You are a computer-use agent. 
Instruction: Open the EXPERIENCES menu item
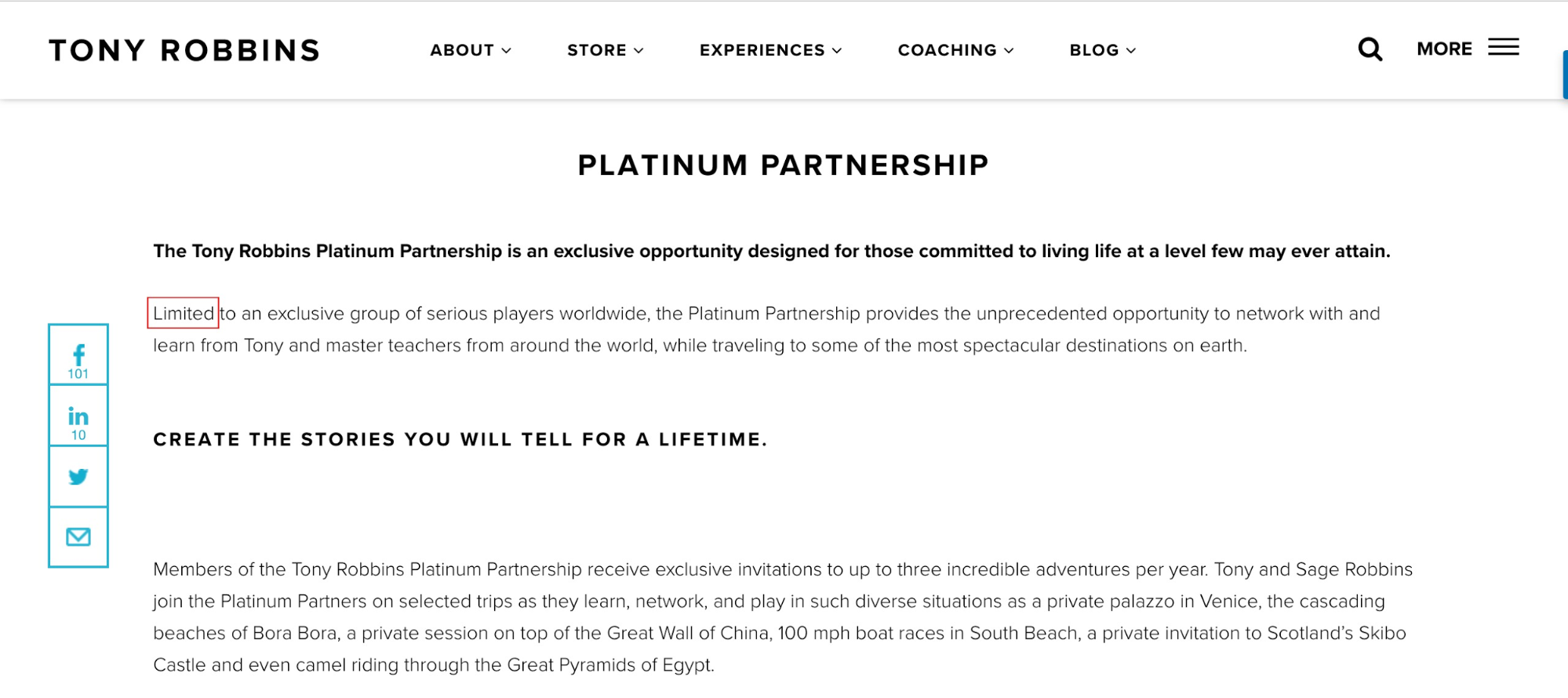[x=762, y=50]
